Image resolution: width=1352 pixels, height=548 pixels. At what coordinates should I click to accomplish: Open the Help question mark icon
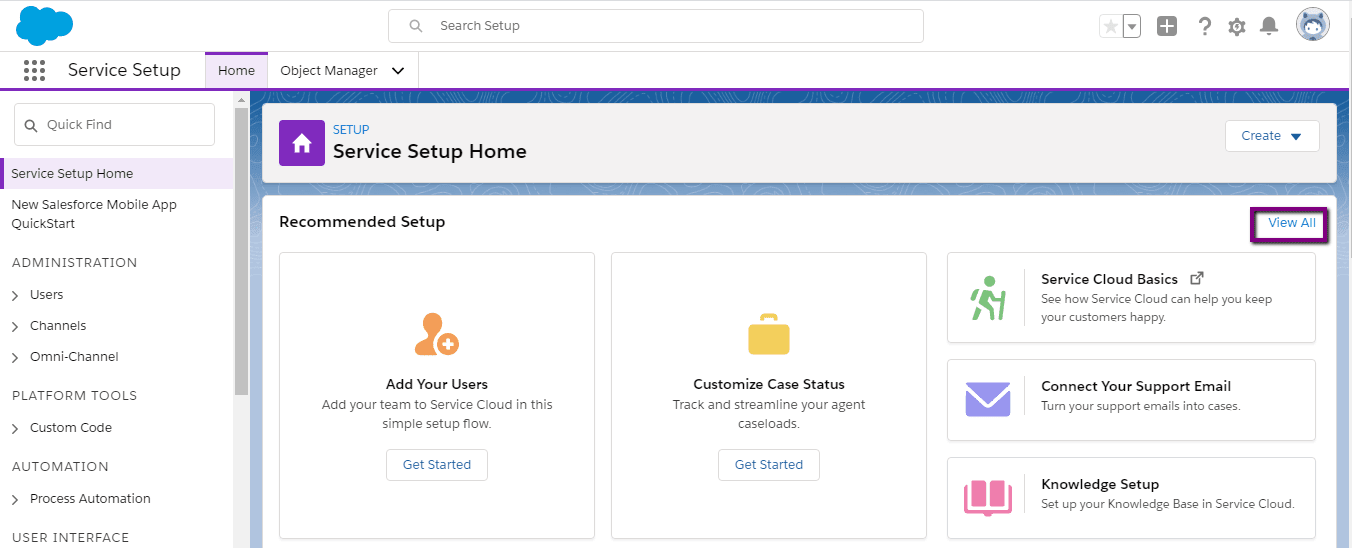pyautogui.click(x=1205, y=26)
